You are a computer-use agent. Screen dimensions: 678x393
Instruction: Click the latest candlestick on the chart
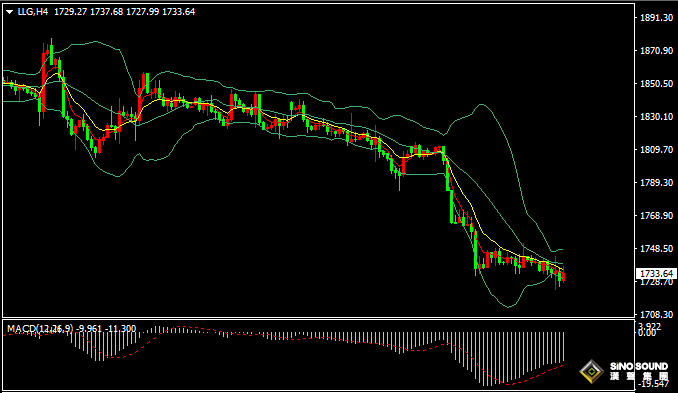(563, 274)
